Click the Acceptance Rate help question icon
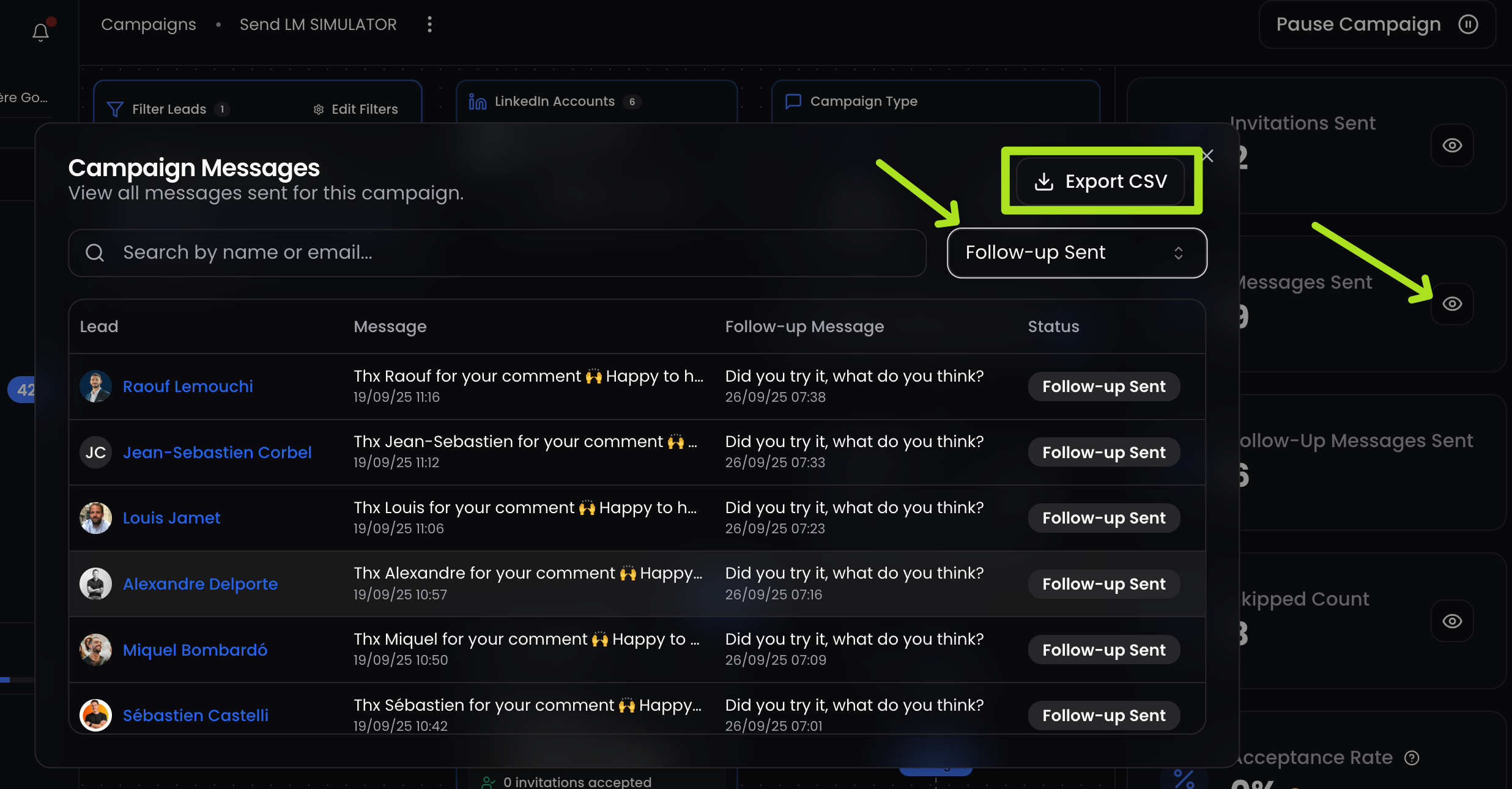 pyautogui.click(x=1412, y=758)
